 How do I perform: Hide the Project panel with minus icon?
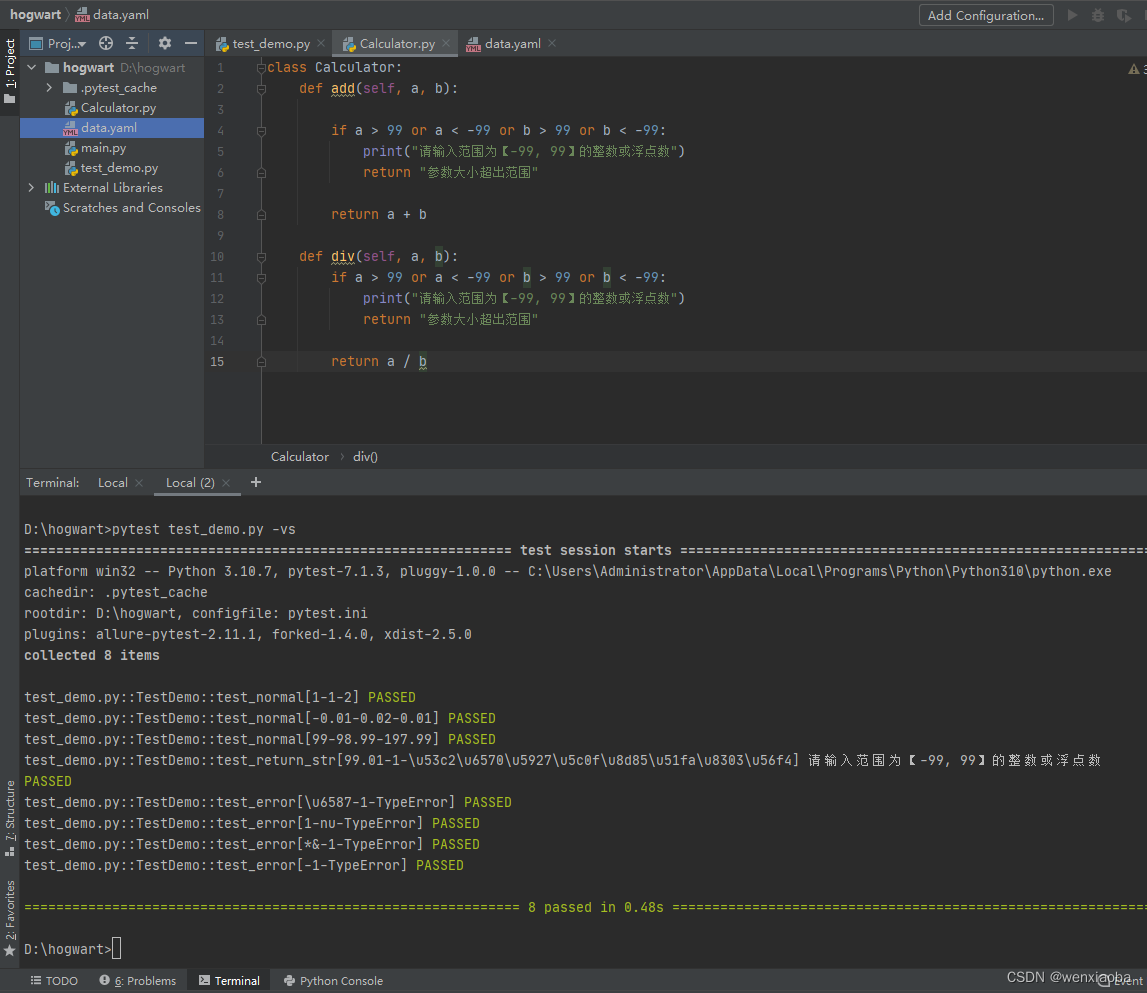click(x=190, y=43)
